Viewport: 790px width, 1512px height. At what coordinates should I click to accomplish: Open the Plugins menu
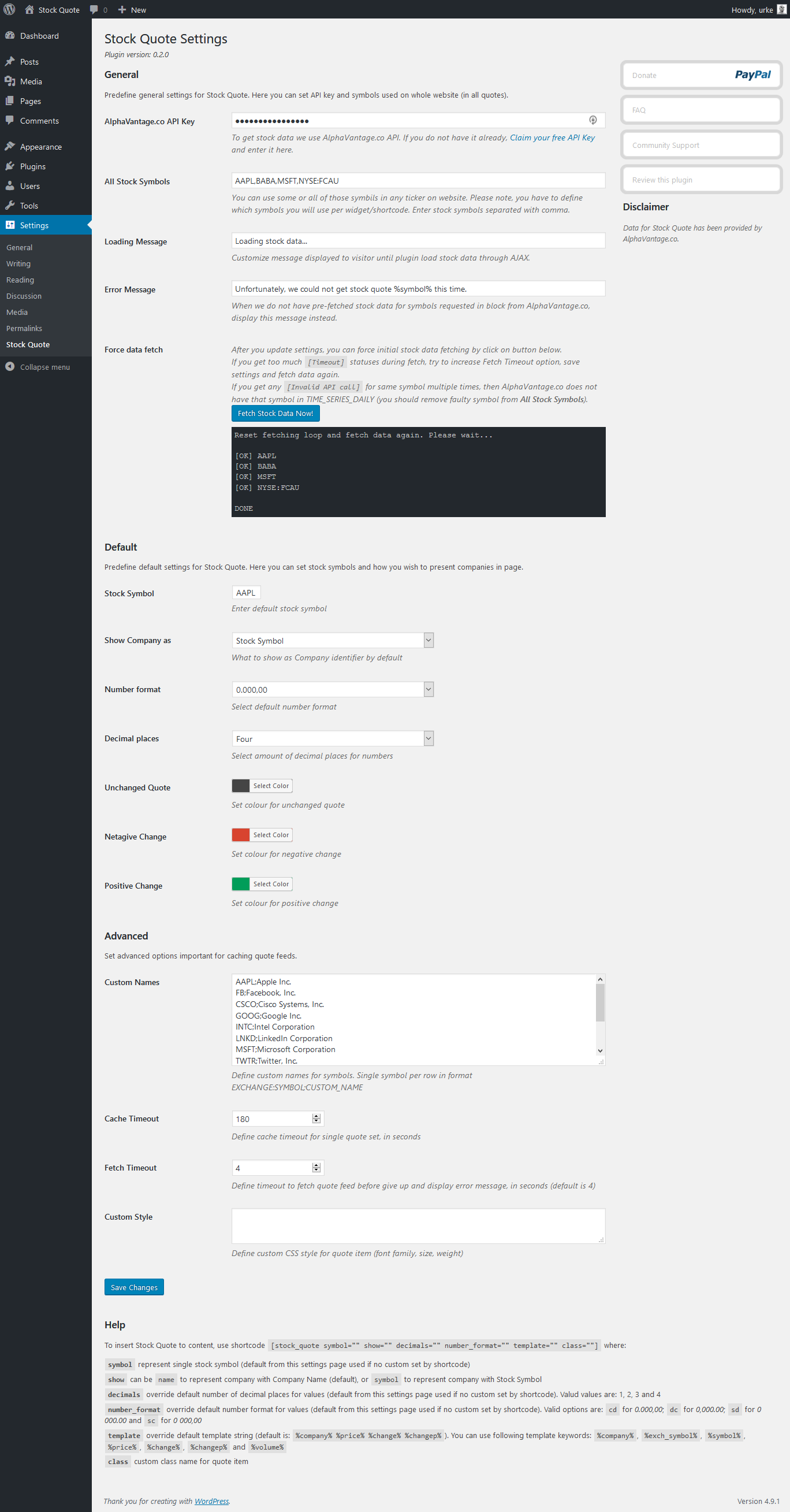(46, 167)
